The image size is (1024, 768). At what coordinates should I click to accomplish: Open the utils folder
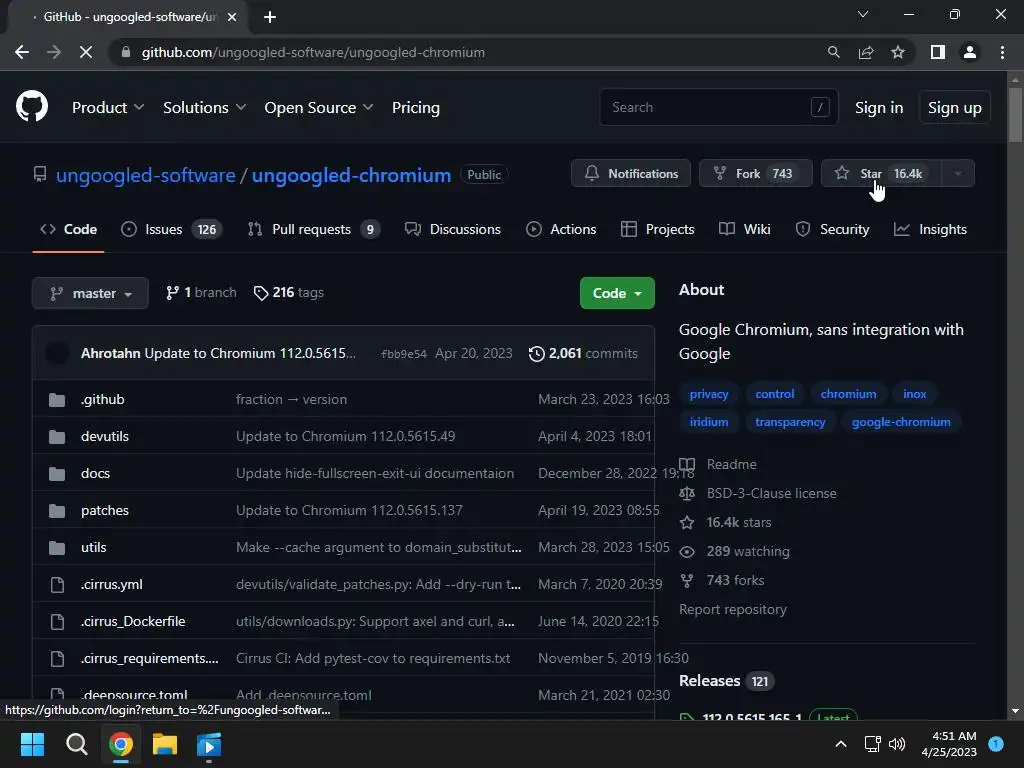coord(93,547)
